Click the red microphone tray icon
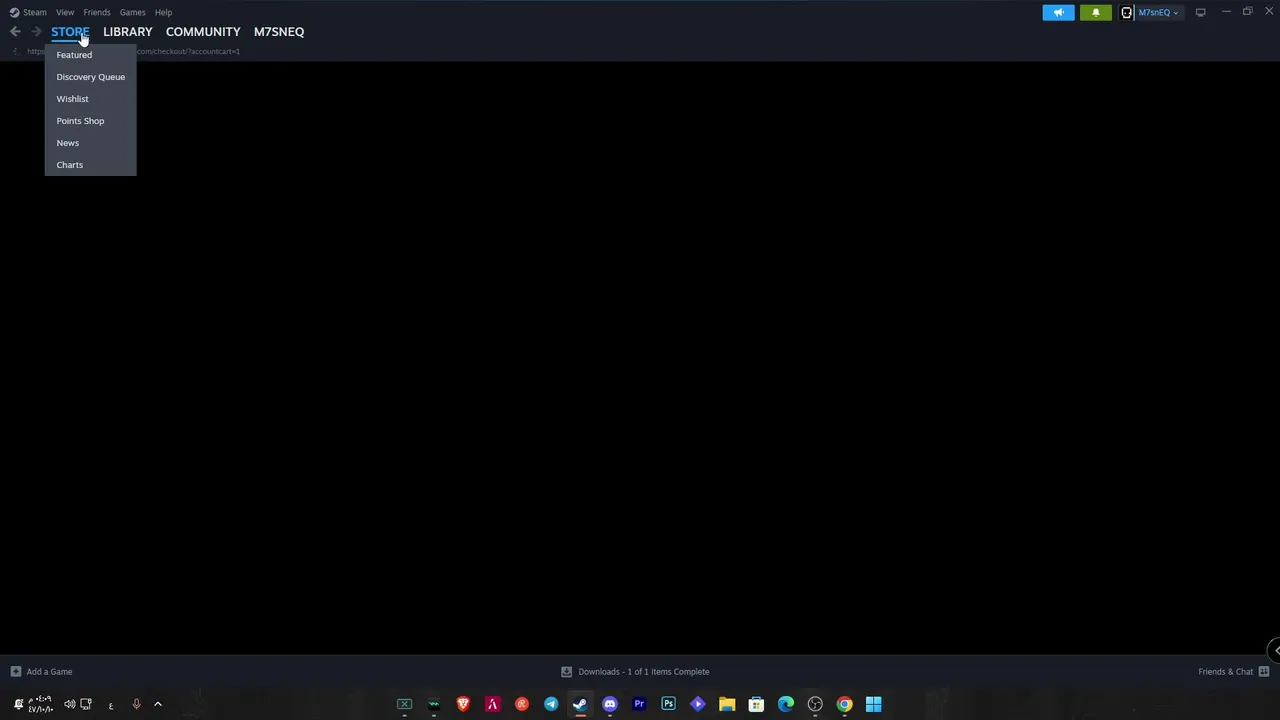The height and width of the screenshot is (720, 1280). [x=136, y=704]
